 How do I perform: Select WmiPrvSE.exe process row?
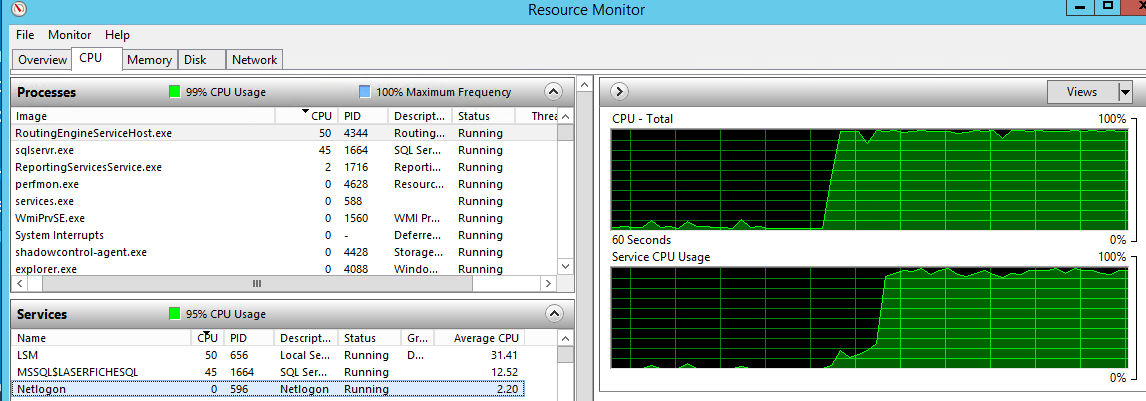pos(285,218)
